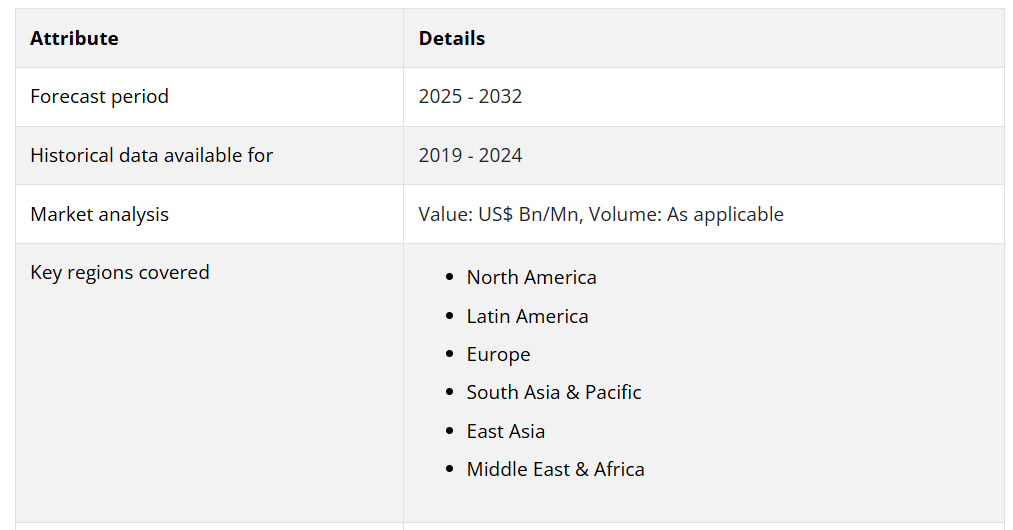1013x530 pixels.
Task: Click bullet before Europe
Action: click(450, 354)
